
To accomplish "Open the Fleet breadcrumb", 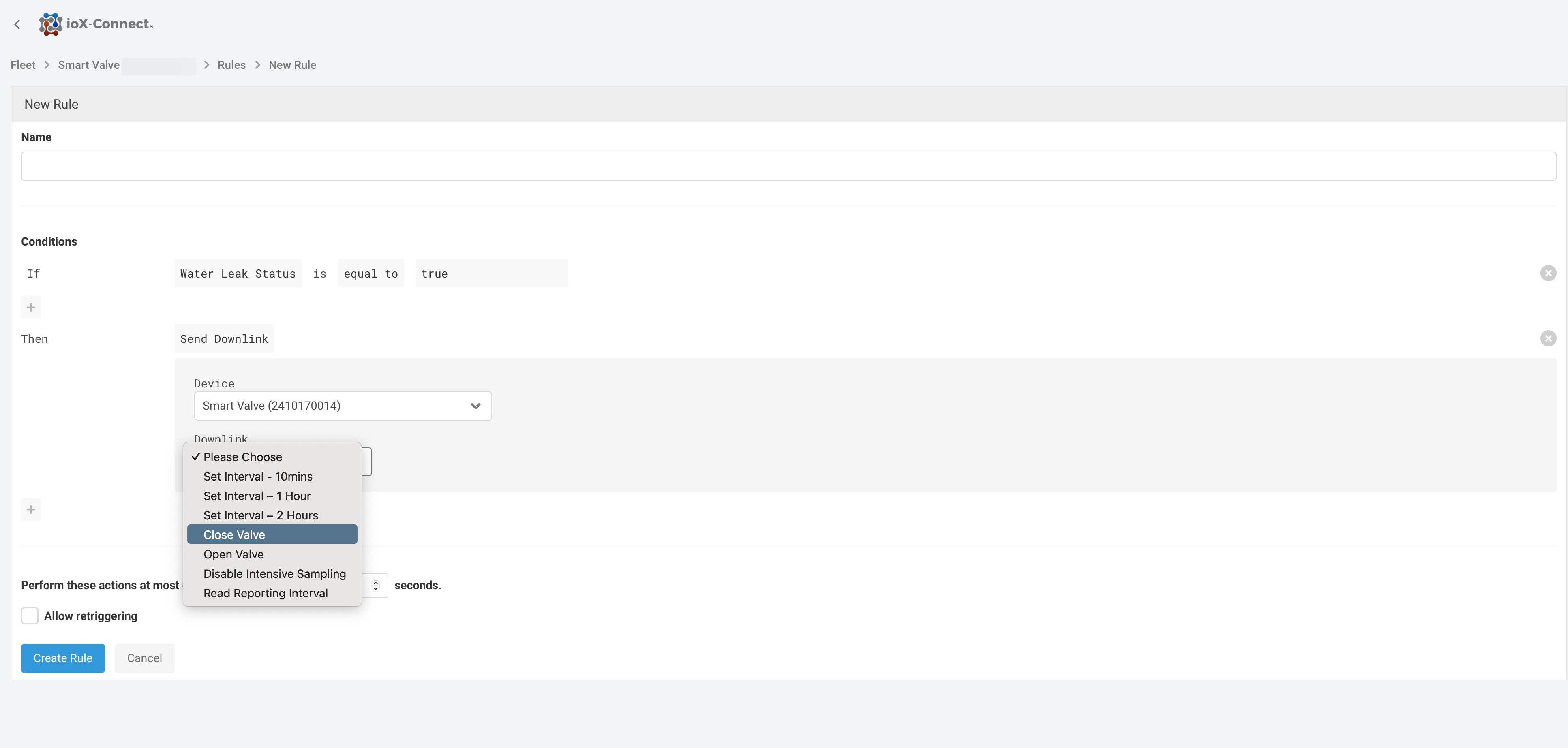I will tap(23, 65).
